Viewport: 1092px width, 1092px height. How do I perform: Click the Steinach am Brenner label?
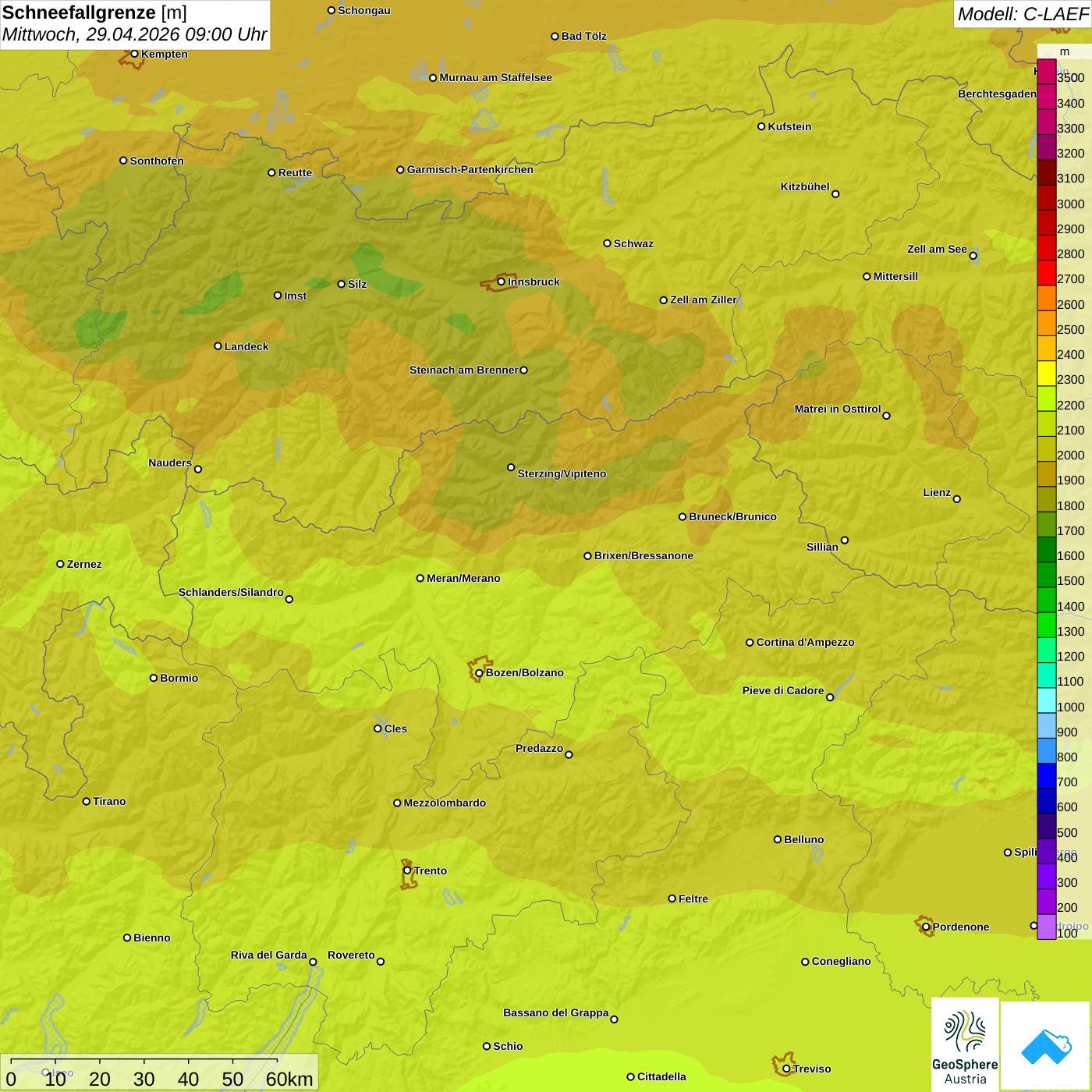pos(464,370)
